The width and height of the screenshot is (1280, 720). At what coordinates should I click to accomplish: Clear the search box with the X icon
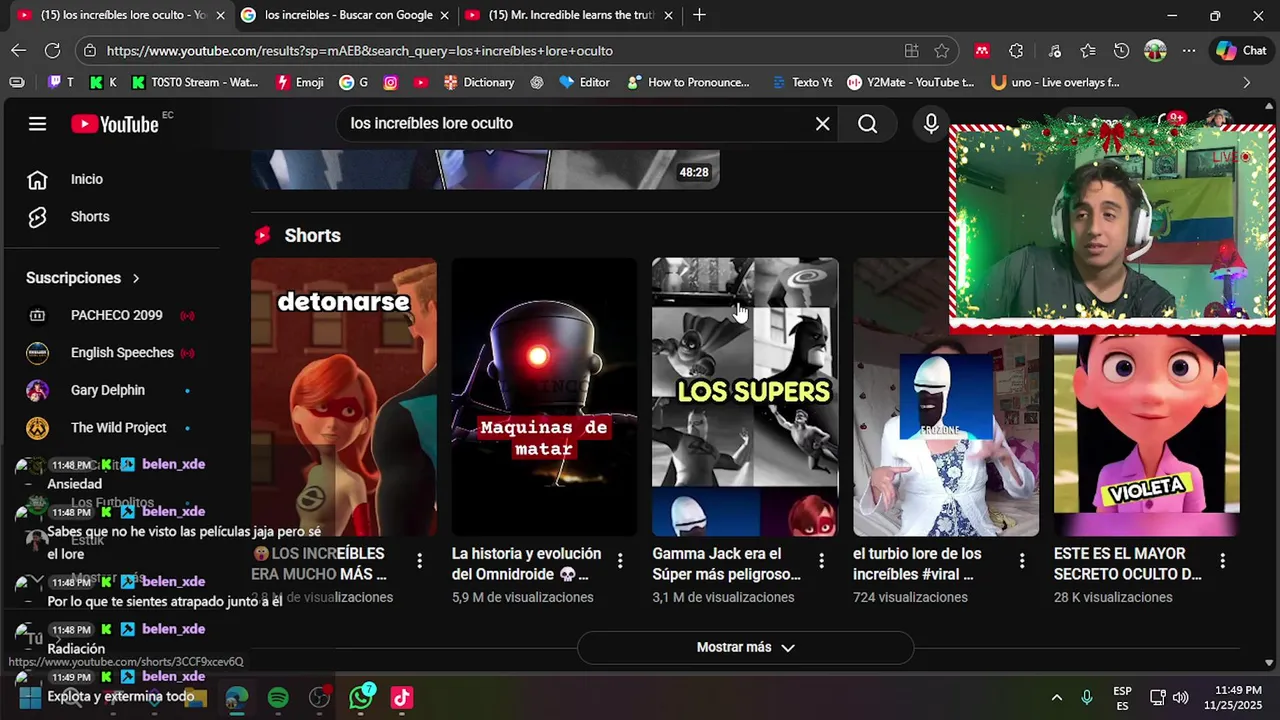click(x=822, y=124)
